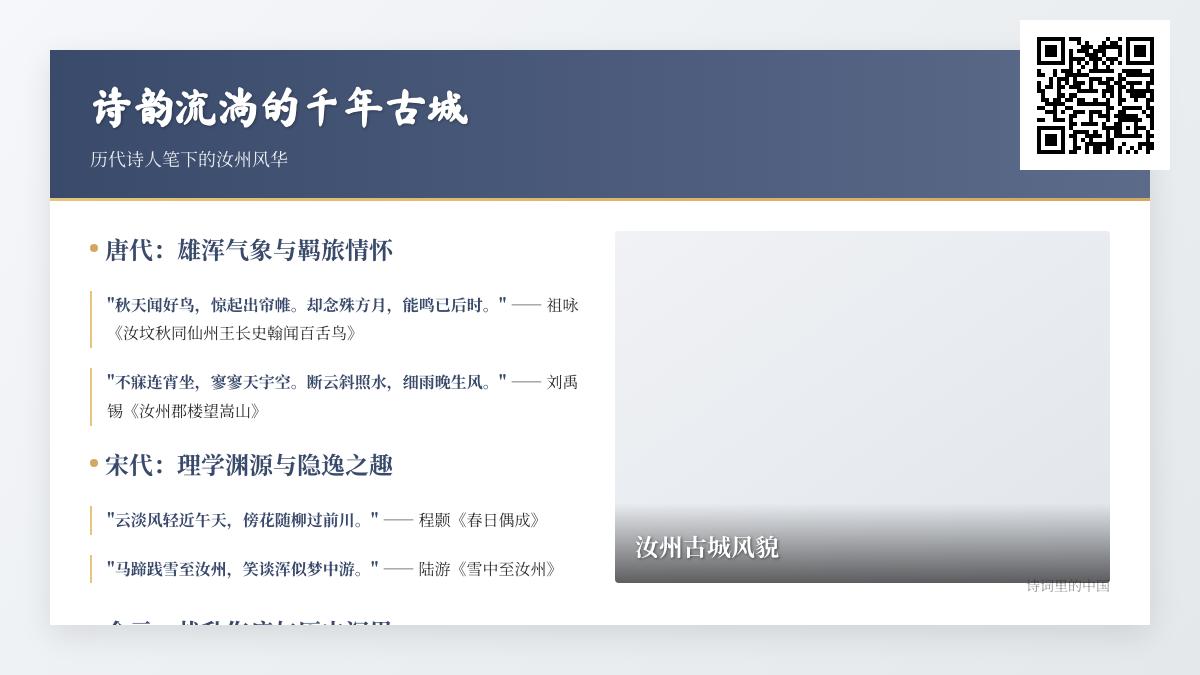Click the title 诗韵流淌的千年古城
Image resolution: width=1200 pixels, height=675 pixels.
[x=279, y=109]
